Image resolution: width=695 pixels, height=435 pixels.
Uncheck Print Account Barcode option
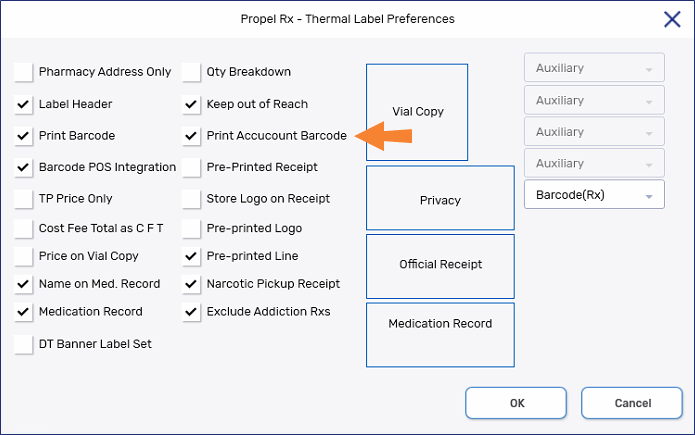191,136
